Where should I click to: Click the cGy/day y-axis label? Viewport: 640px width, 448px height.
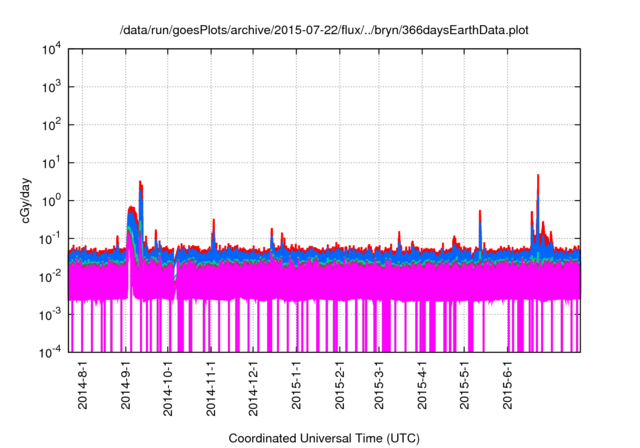[30, 201]
